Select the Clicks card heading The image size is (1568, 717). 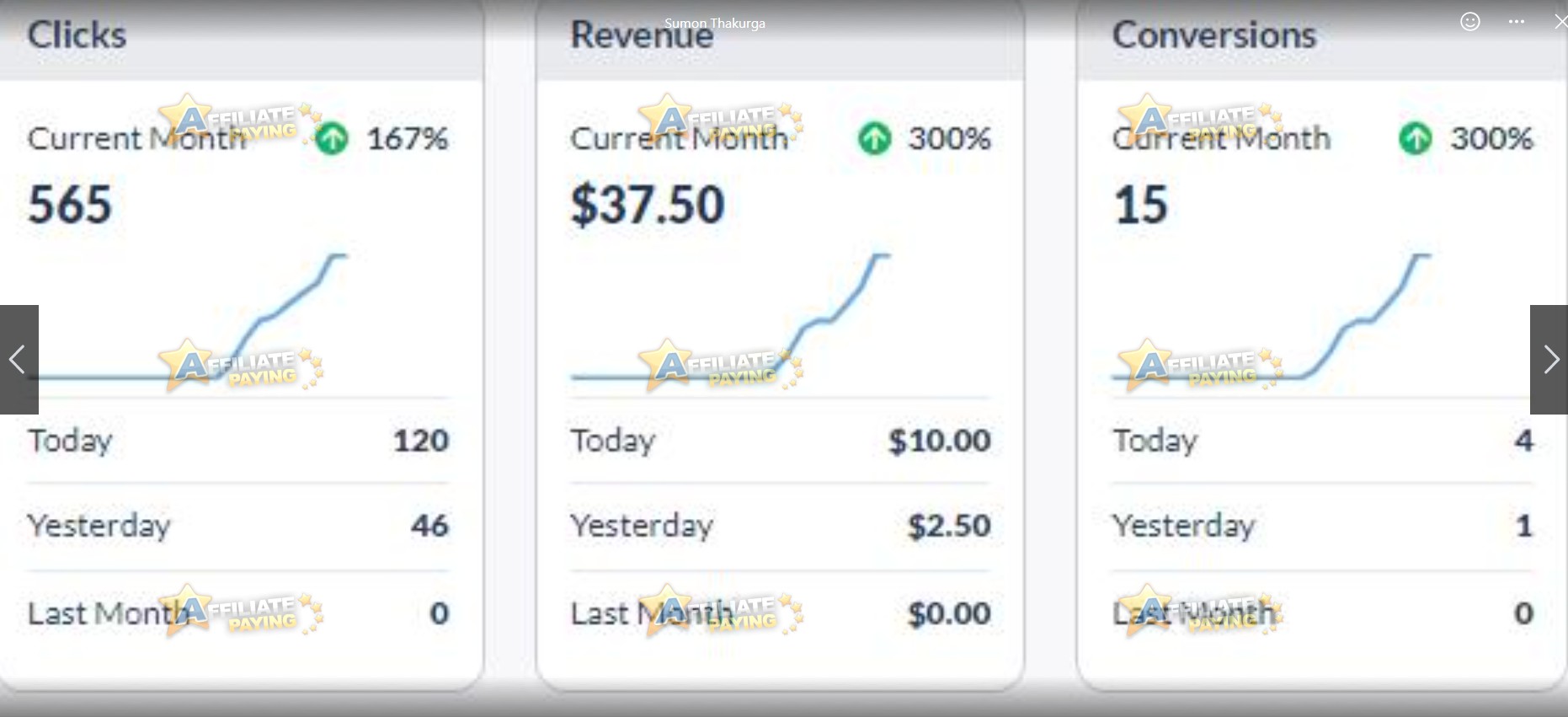[77, 35]
